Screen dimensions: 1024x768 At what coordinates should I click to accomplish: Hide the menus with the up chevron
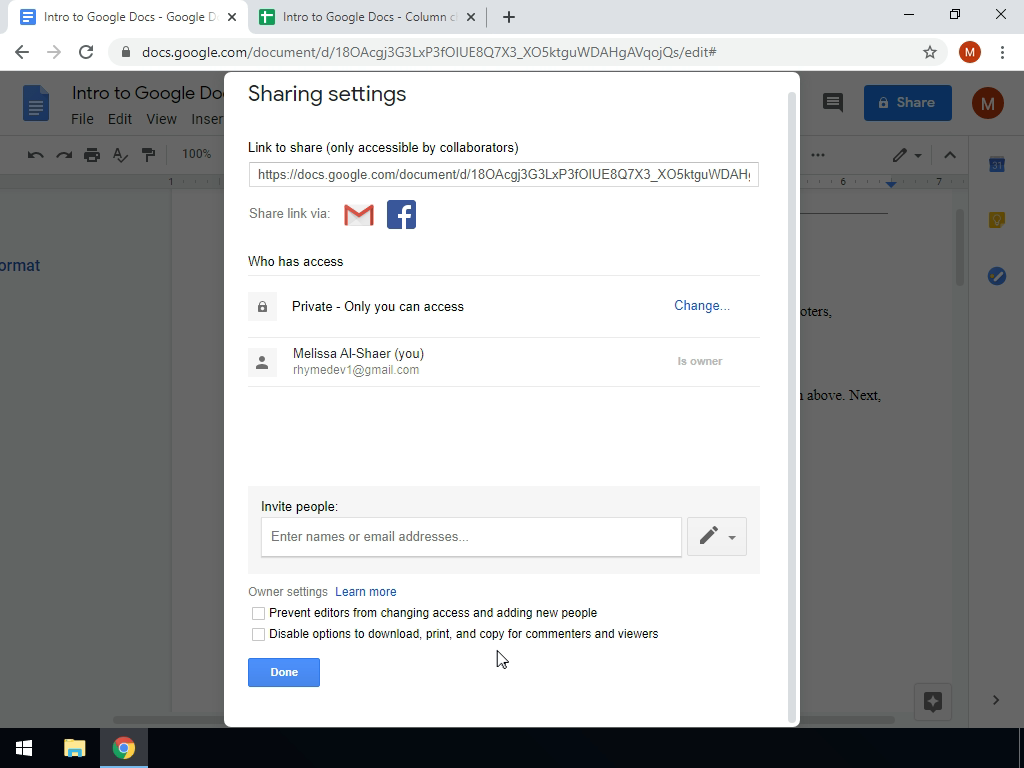(950, 155)
